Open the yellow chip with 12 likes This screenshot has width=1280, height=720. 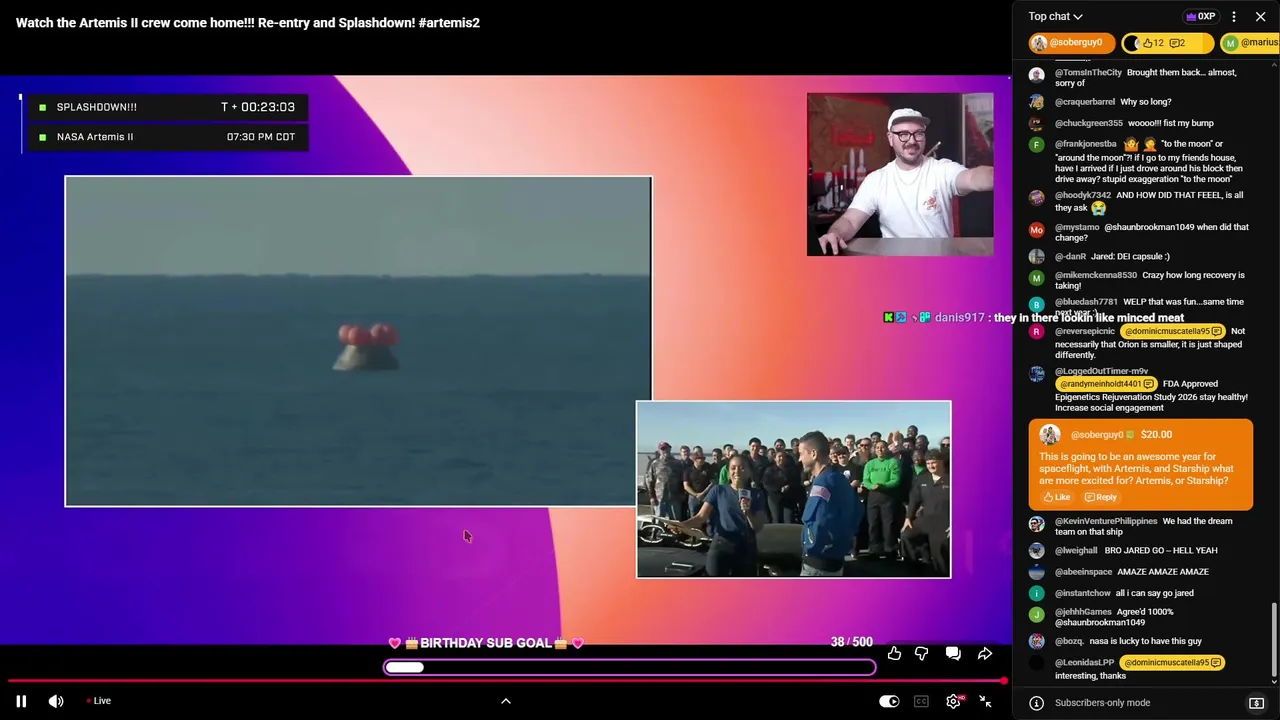click(1167, 43)
